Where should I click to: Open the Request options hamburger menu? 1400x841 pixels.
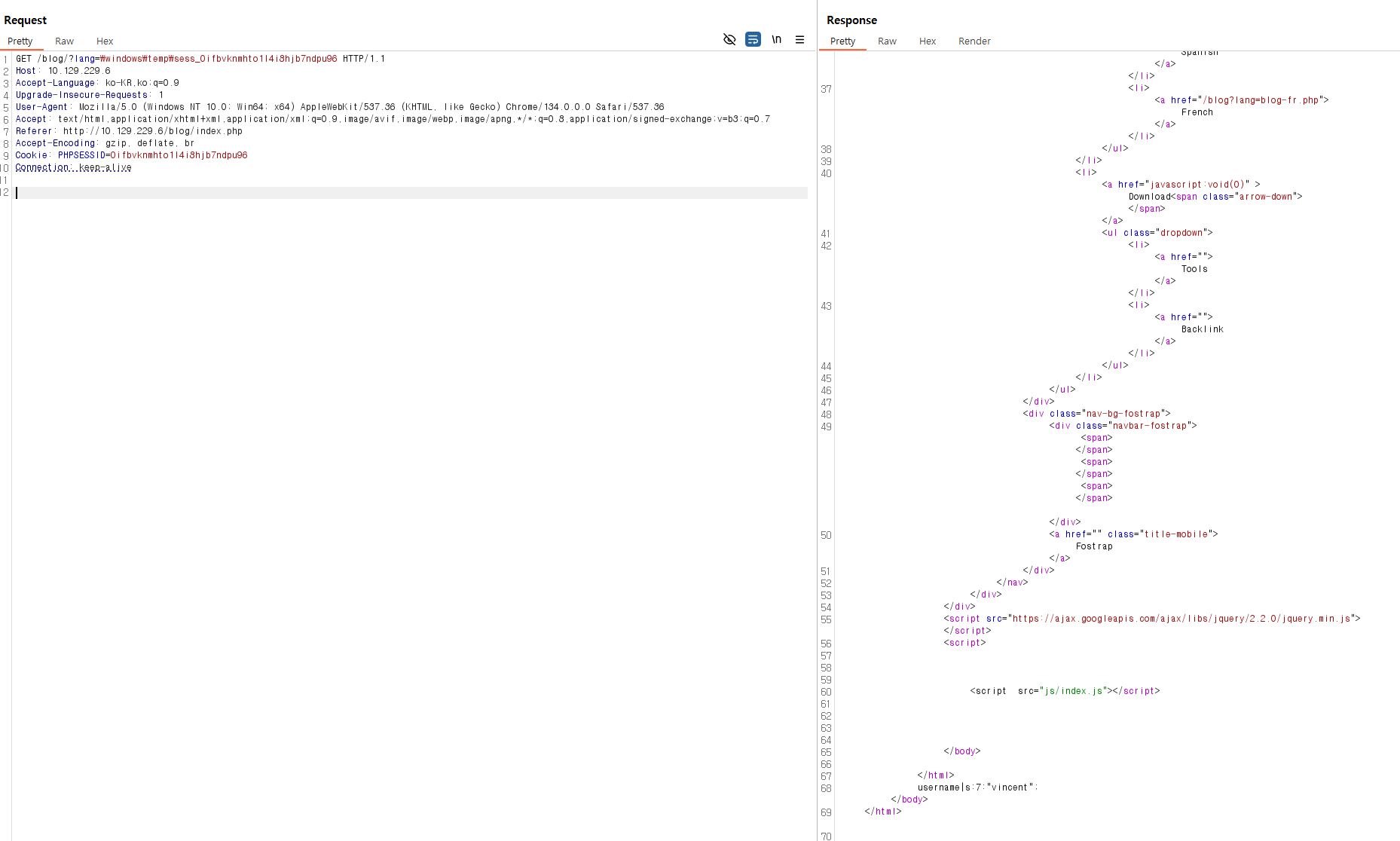pos(799,39)
